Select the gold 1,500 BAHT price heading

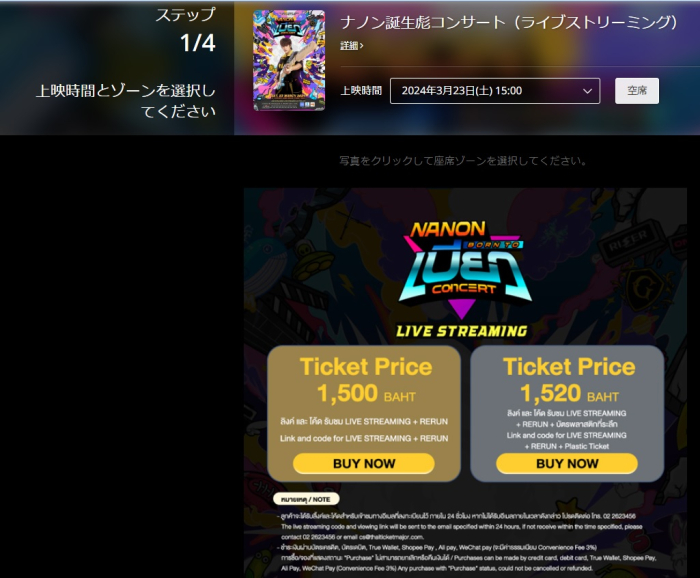[x=366, y=394]
